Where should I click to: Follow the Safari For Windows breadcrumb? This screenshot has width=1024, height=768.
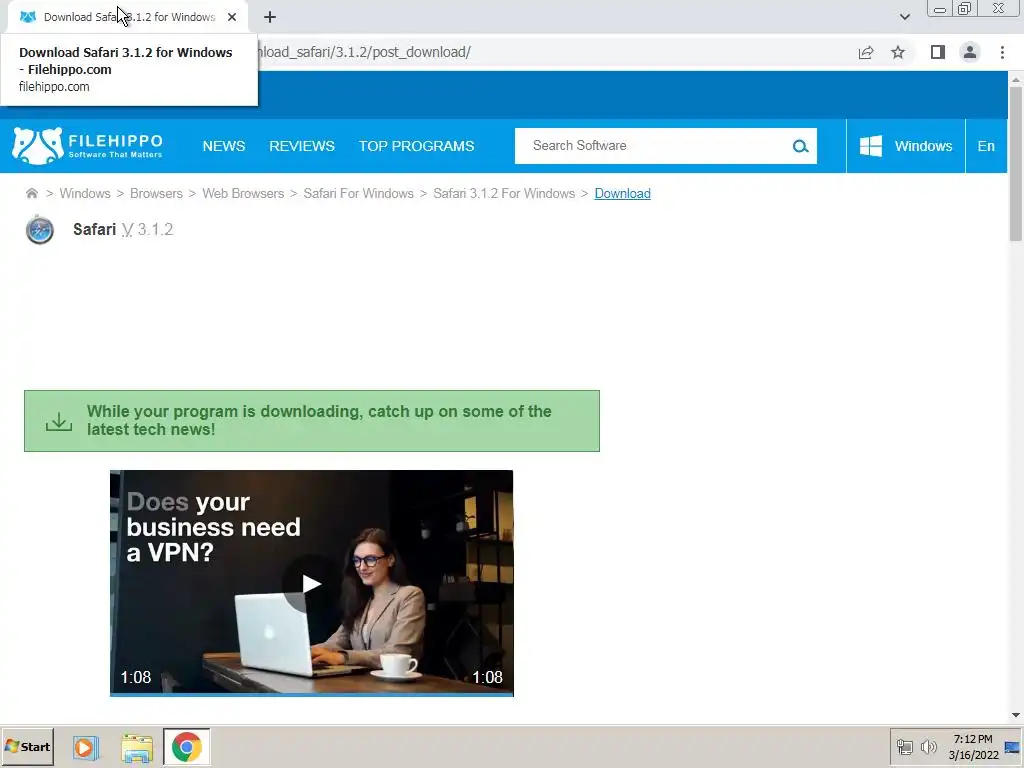359,193
